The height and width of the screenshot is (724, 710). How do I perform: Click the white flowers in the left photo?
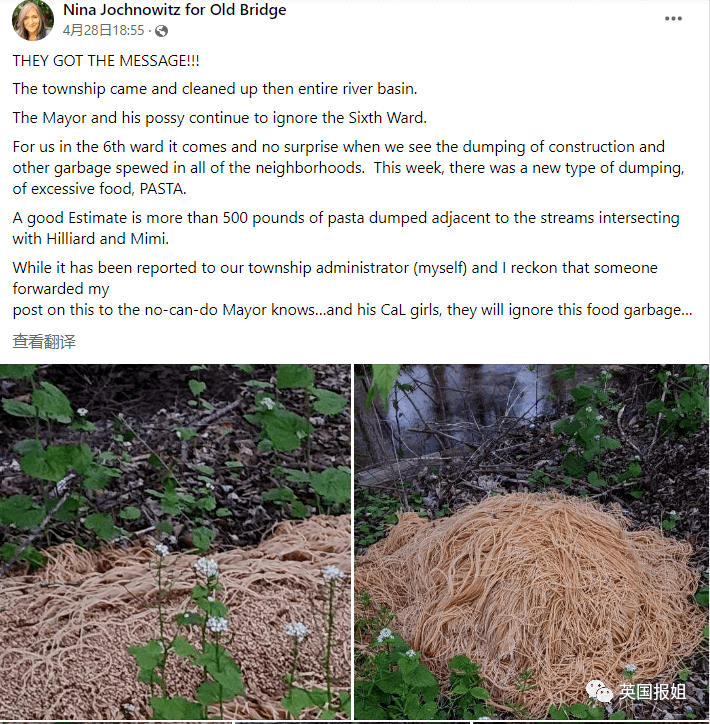pyautogui.click(x=206, y=567)
